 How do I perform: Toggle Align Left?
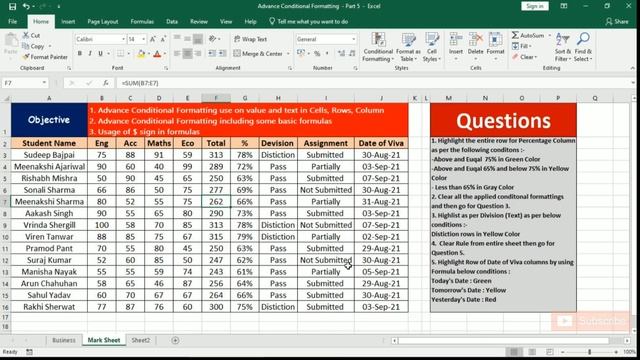pyautogui.click(x=177, y=53)
